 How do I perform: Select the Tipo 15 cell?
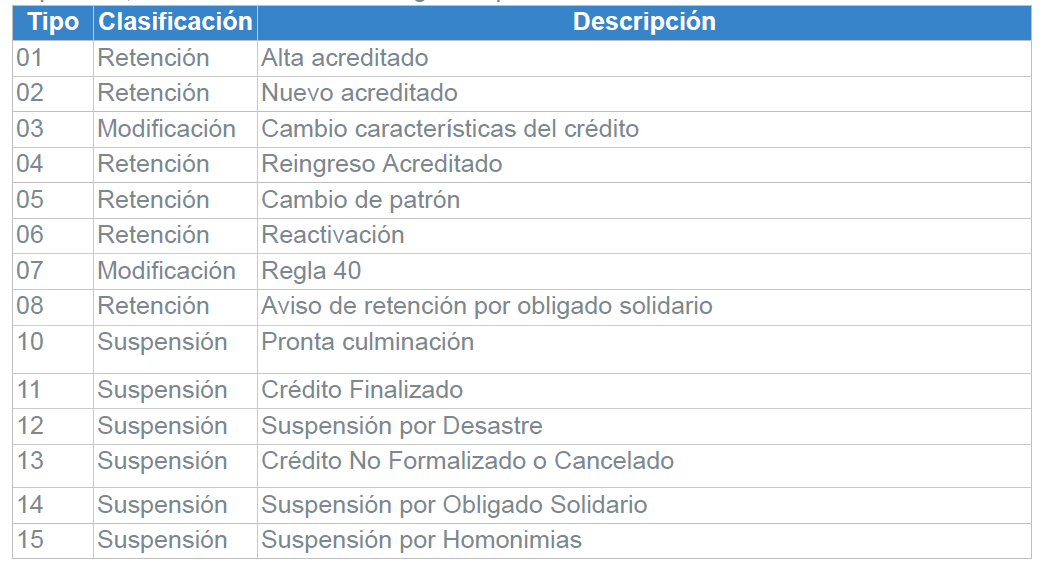click(x=53, y=541)
